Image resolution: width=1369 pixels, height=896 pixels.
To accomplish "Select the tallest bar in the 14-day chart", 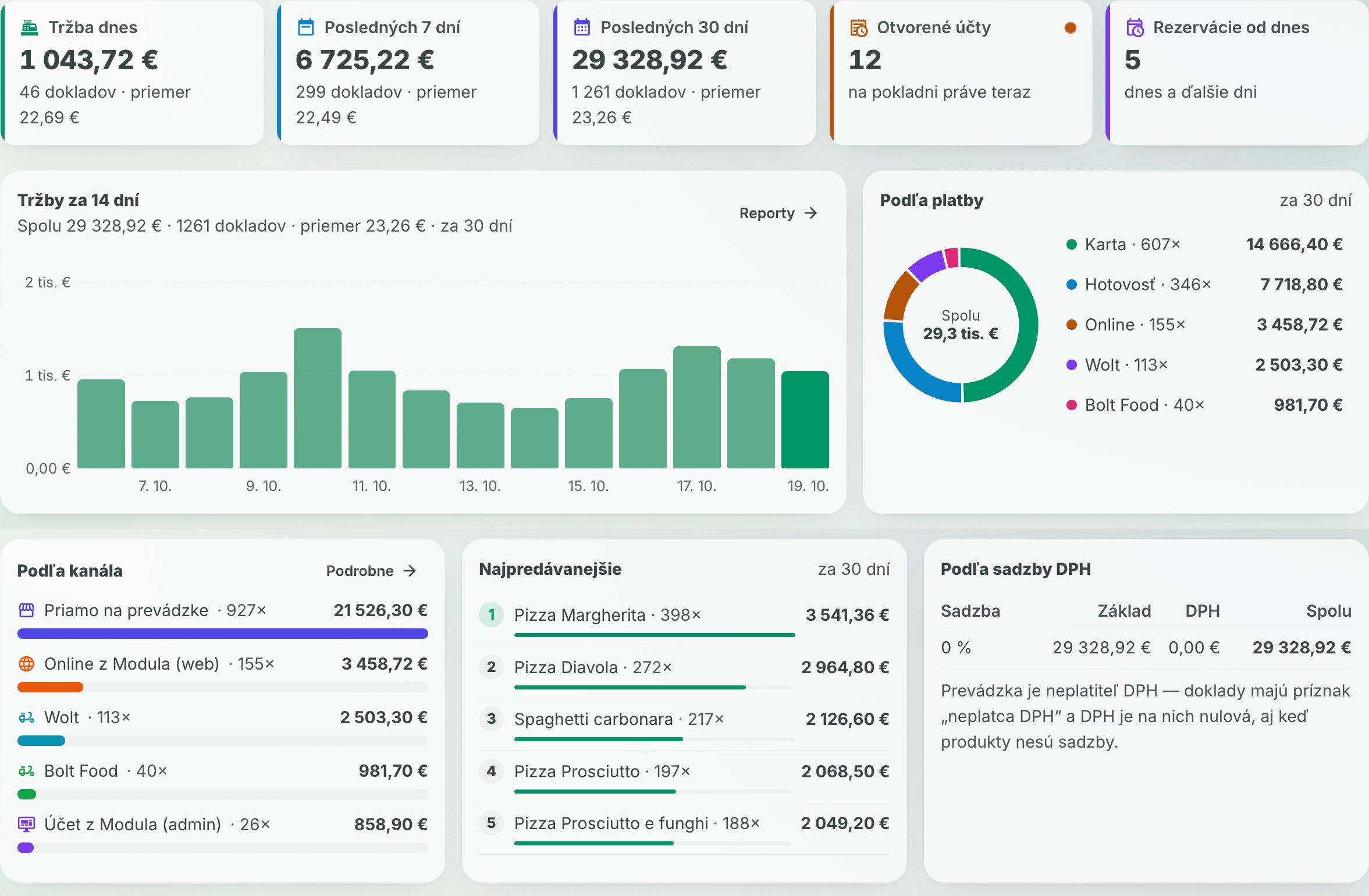I will click(x=318, y=398).
